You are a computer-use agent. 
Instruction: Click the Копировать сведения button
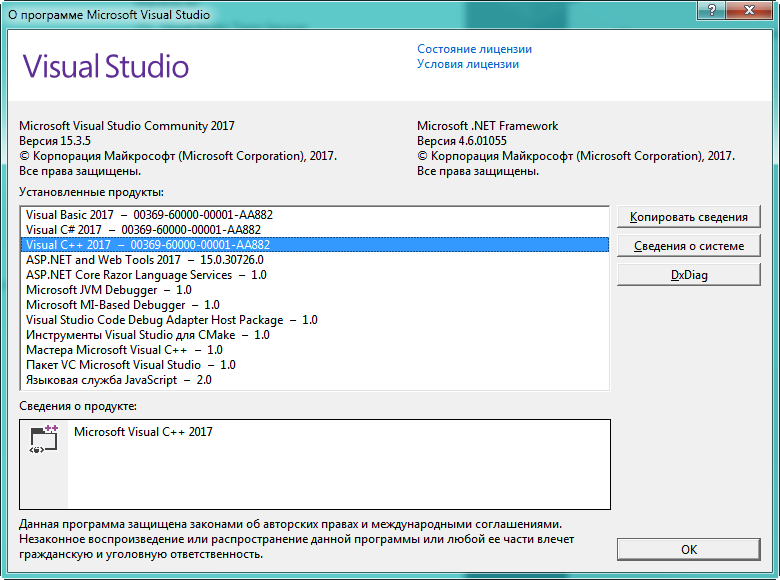pyautogui.click(x=688, y=217)
